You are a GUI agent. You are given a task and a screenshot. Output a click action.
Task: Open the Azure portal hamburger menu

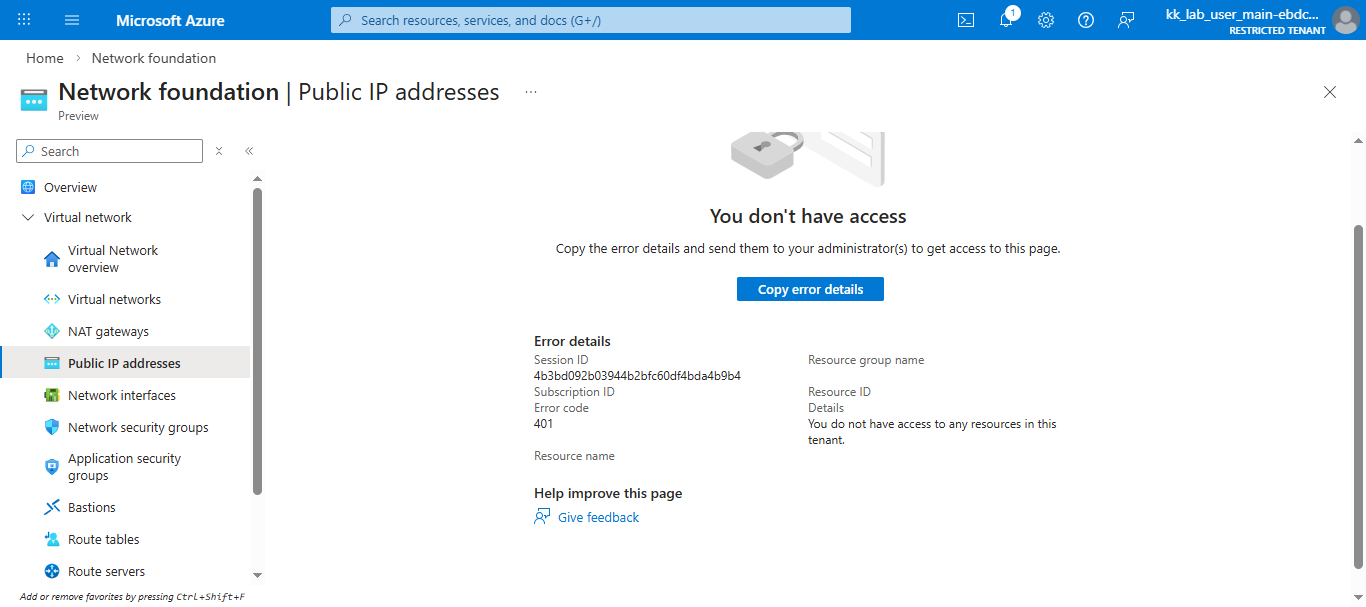click(72, 20)
